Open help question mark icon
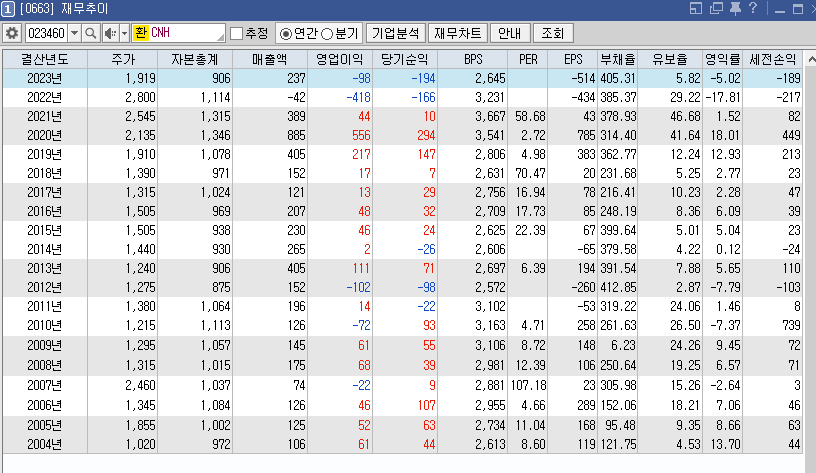This screenshot has width=816, height=473. tap(753, 8)
